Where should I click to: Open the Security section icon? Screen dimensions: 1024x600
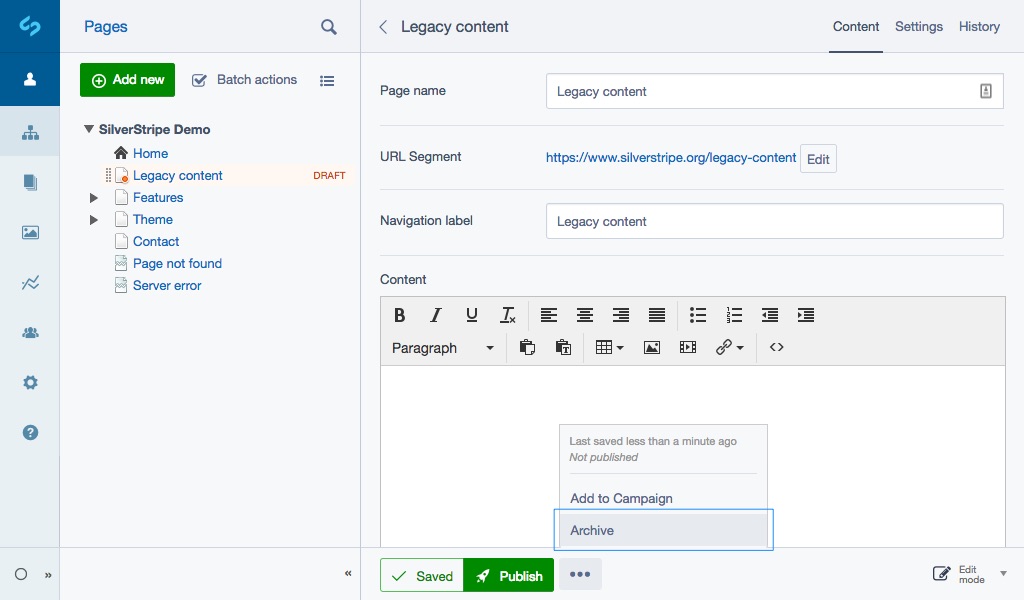[30, 332]
